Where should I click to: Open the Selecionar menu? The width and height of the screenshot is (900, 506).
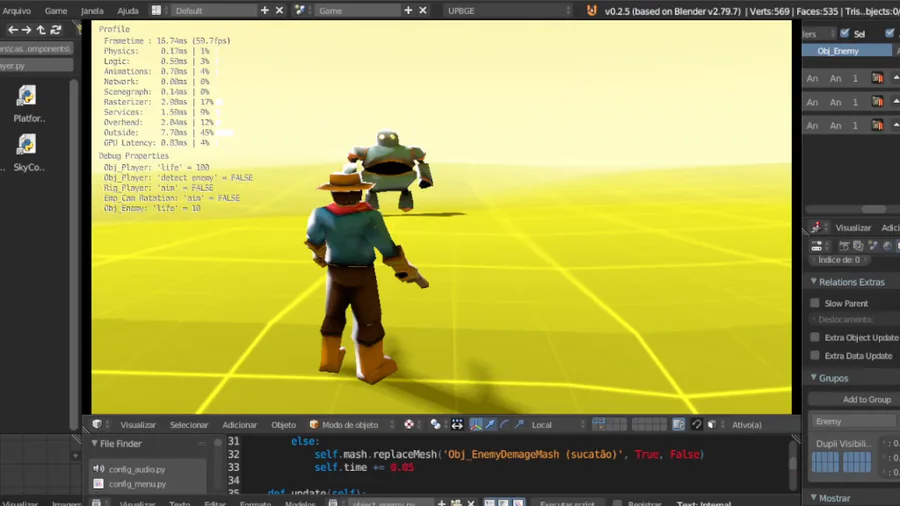[189, 425]
